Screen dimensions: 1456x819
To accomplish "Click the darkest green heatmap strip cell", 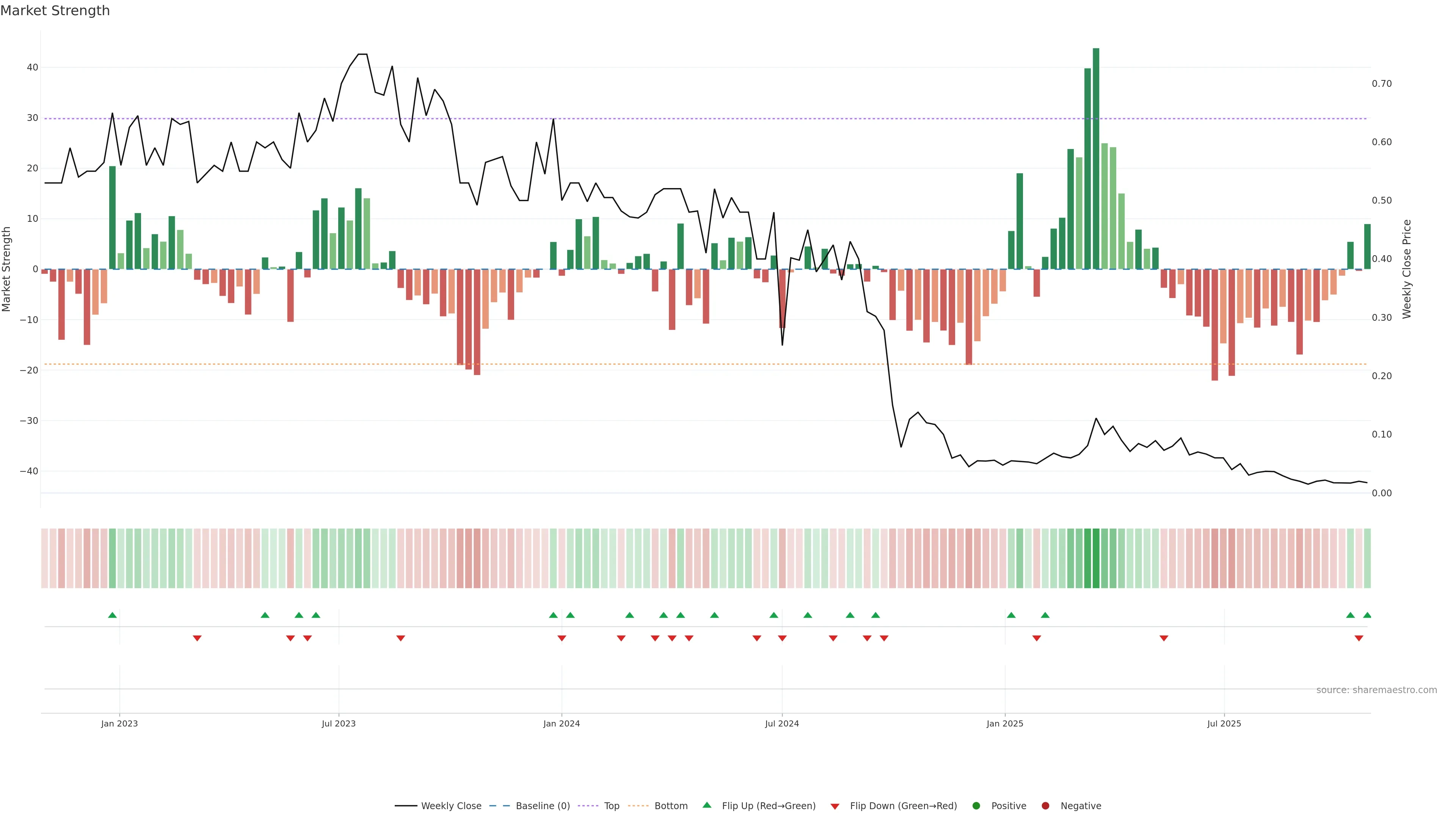I will [x=1096, y=558].
